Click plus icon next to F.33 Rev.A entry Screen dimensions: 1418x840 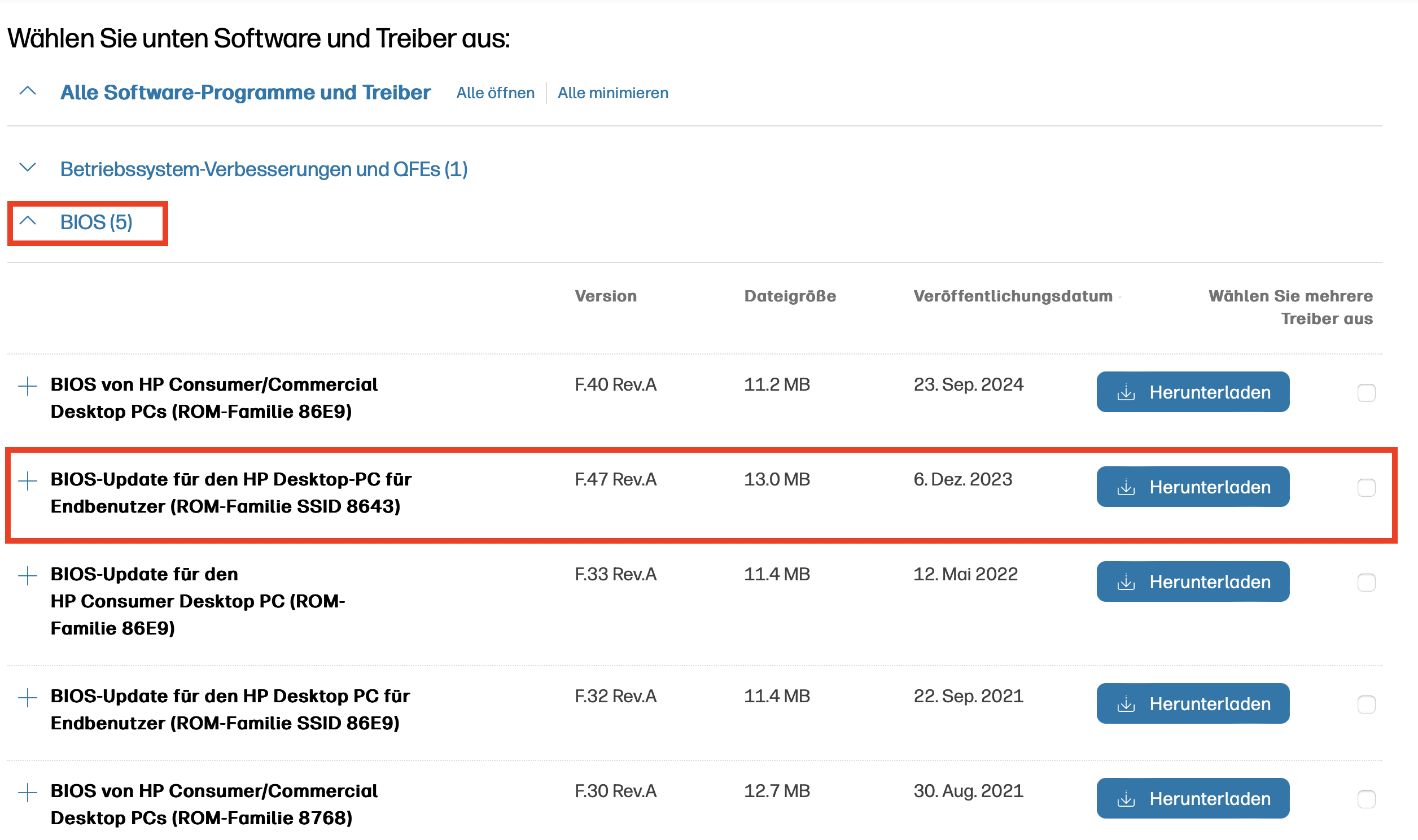point(27,576)
